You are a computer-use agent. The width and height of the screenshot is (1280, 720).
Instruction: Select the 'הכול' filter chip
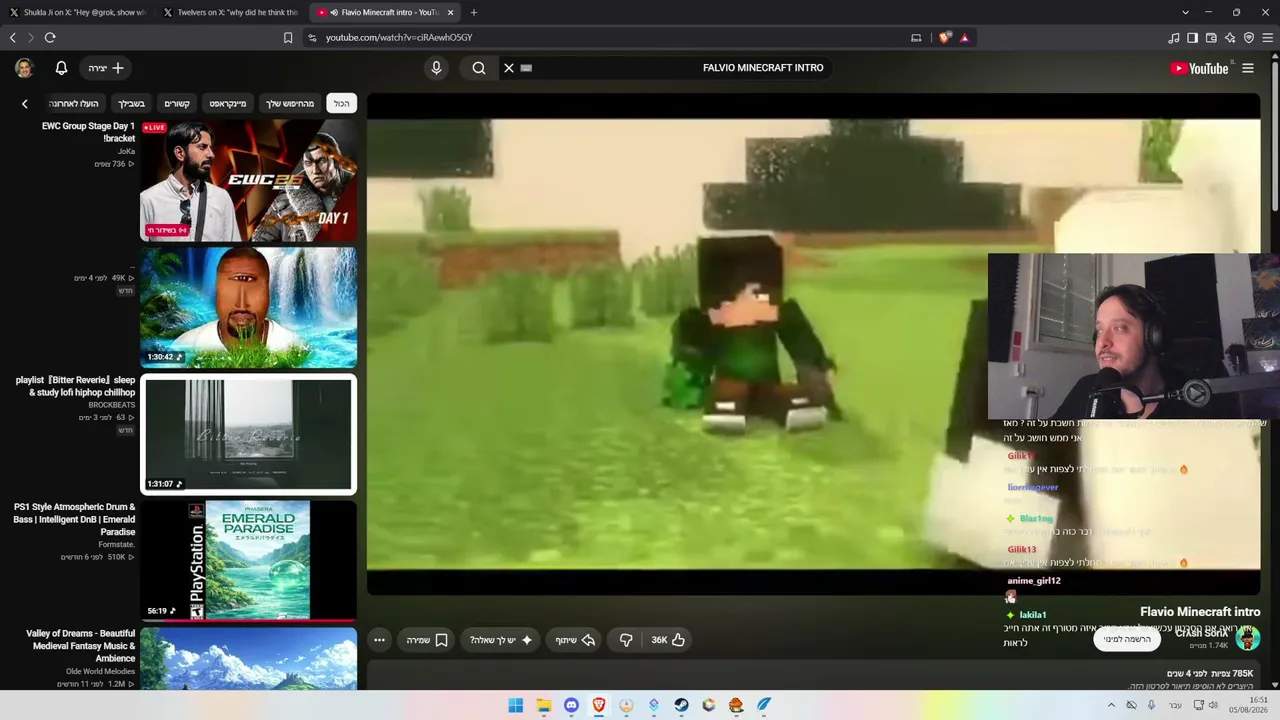342,103
